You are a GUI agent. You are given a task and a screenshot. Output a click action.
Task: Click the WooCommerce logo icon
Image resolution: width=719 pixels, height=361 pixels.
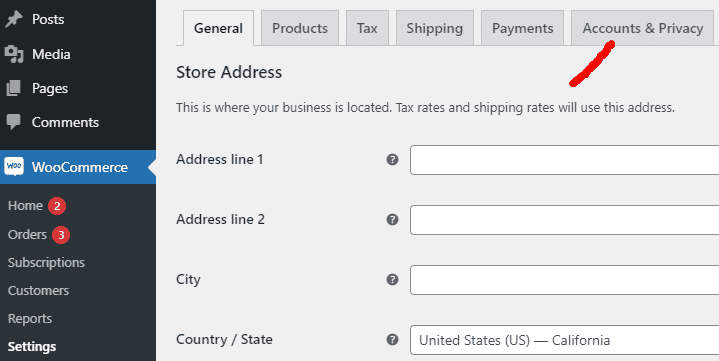click(14, 167)
